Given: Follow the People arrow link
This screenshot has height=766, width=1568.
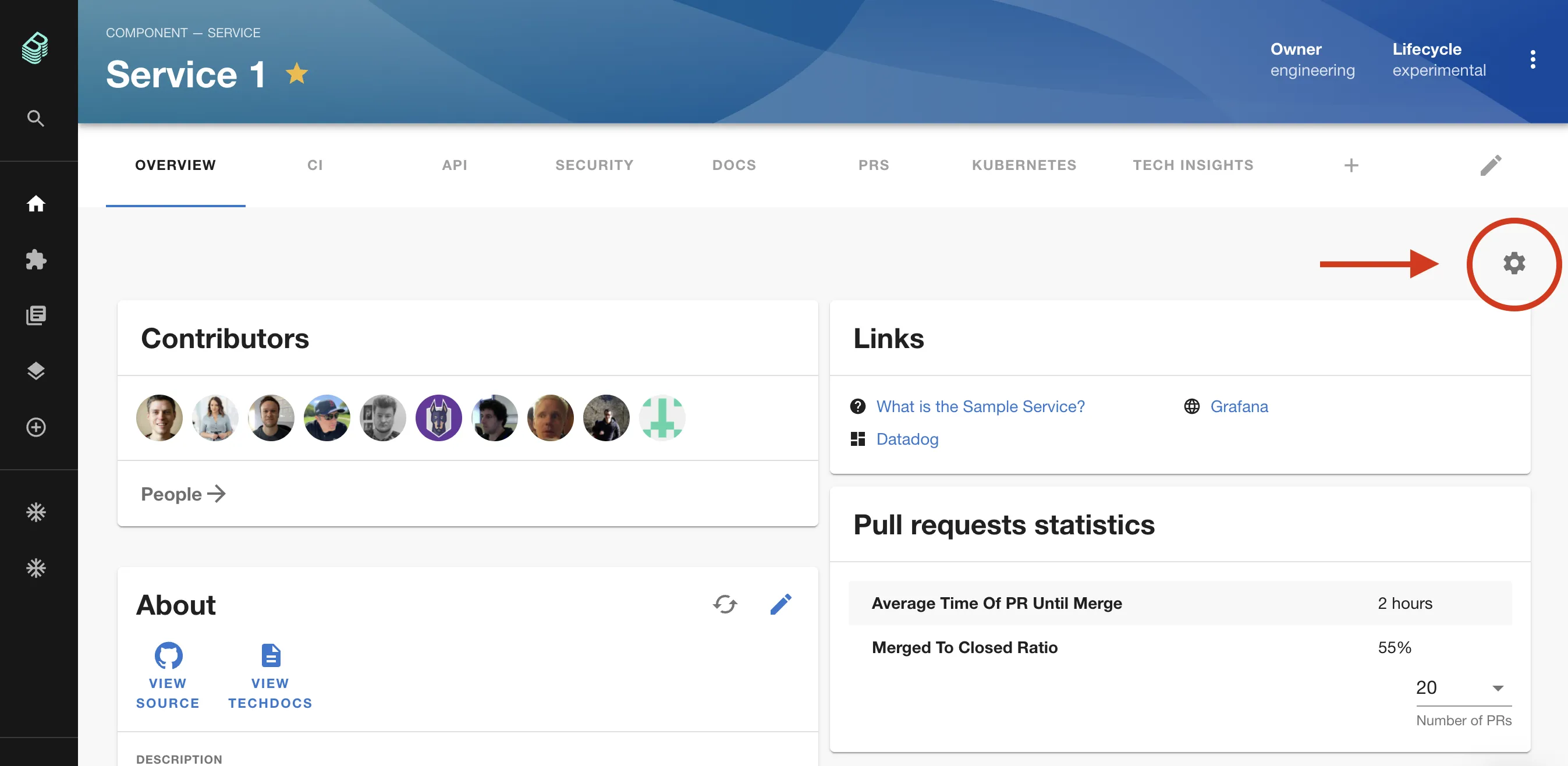Looking at the screenshot, I should pyautogui.click(x=183, y=494).
